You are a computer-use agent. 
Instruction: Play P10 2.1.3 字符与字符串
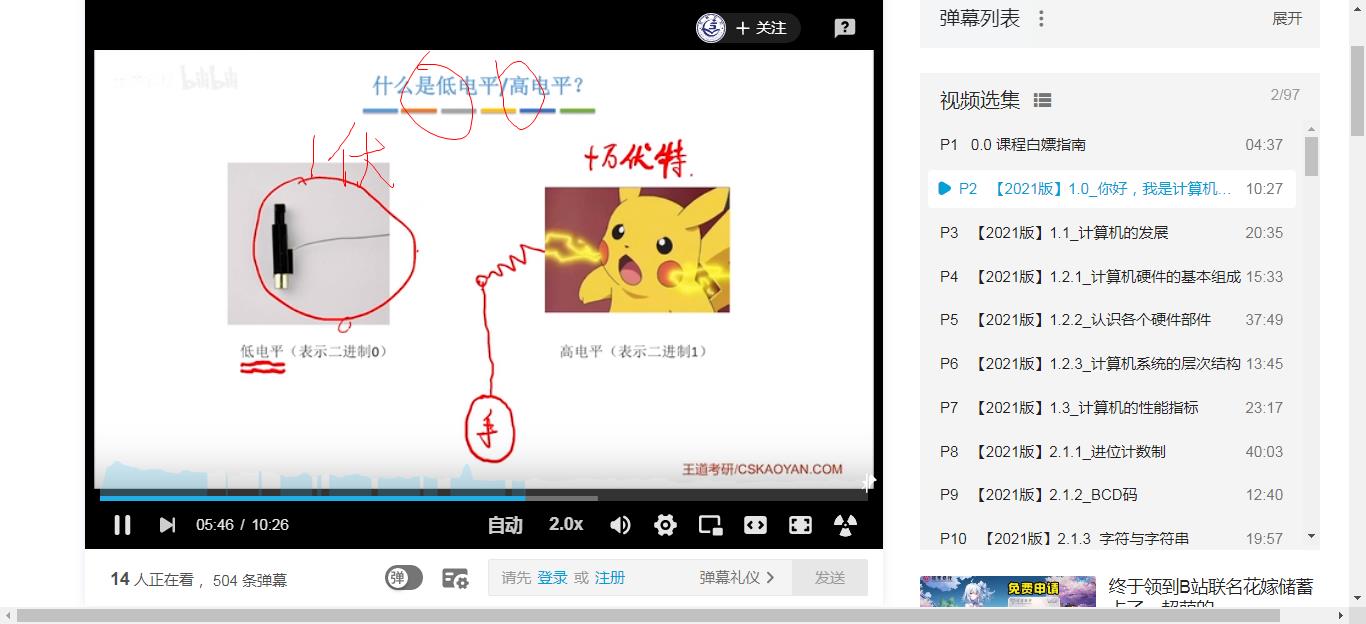(x=1111, y=538)
